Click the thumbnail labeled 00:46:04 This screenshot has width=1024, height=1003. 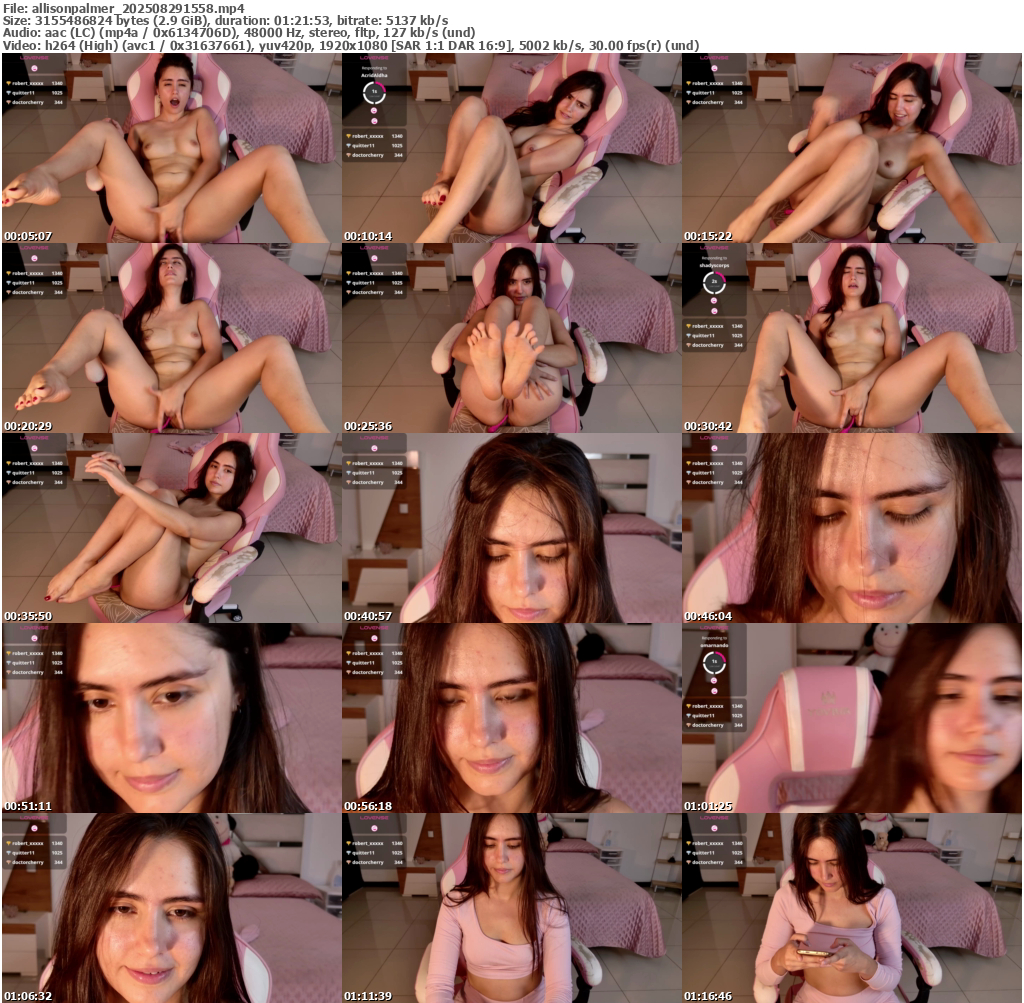click(851, 528)
